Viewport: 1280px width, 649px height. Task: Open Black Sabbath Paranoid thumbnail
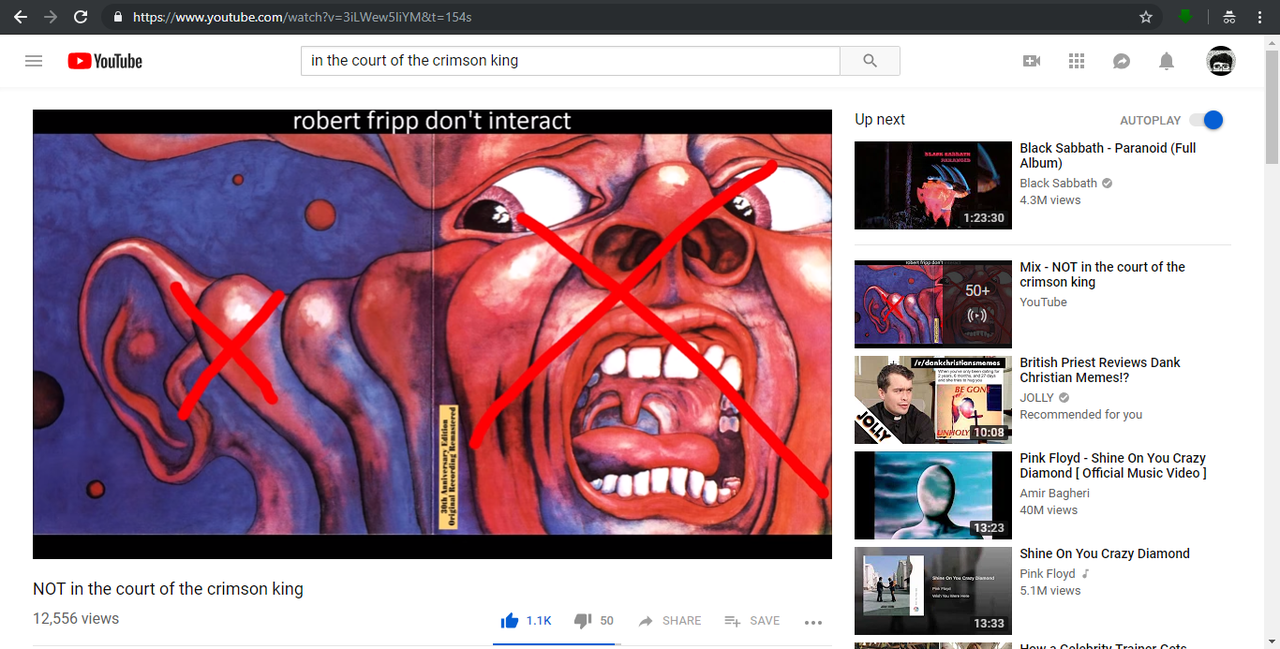point(933,185)
